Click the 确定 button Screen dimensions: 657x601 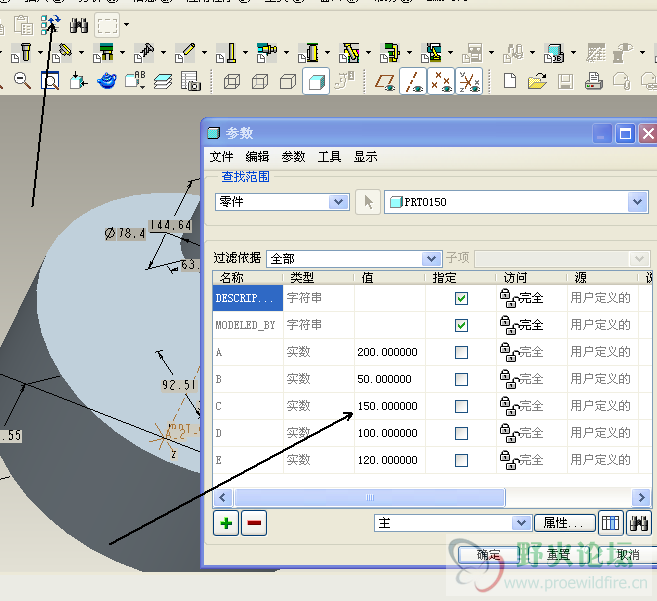pyautogui.click(x=489, y=555)
